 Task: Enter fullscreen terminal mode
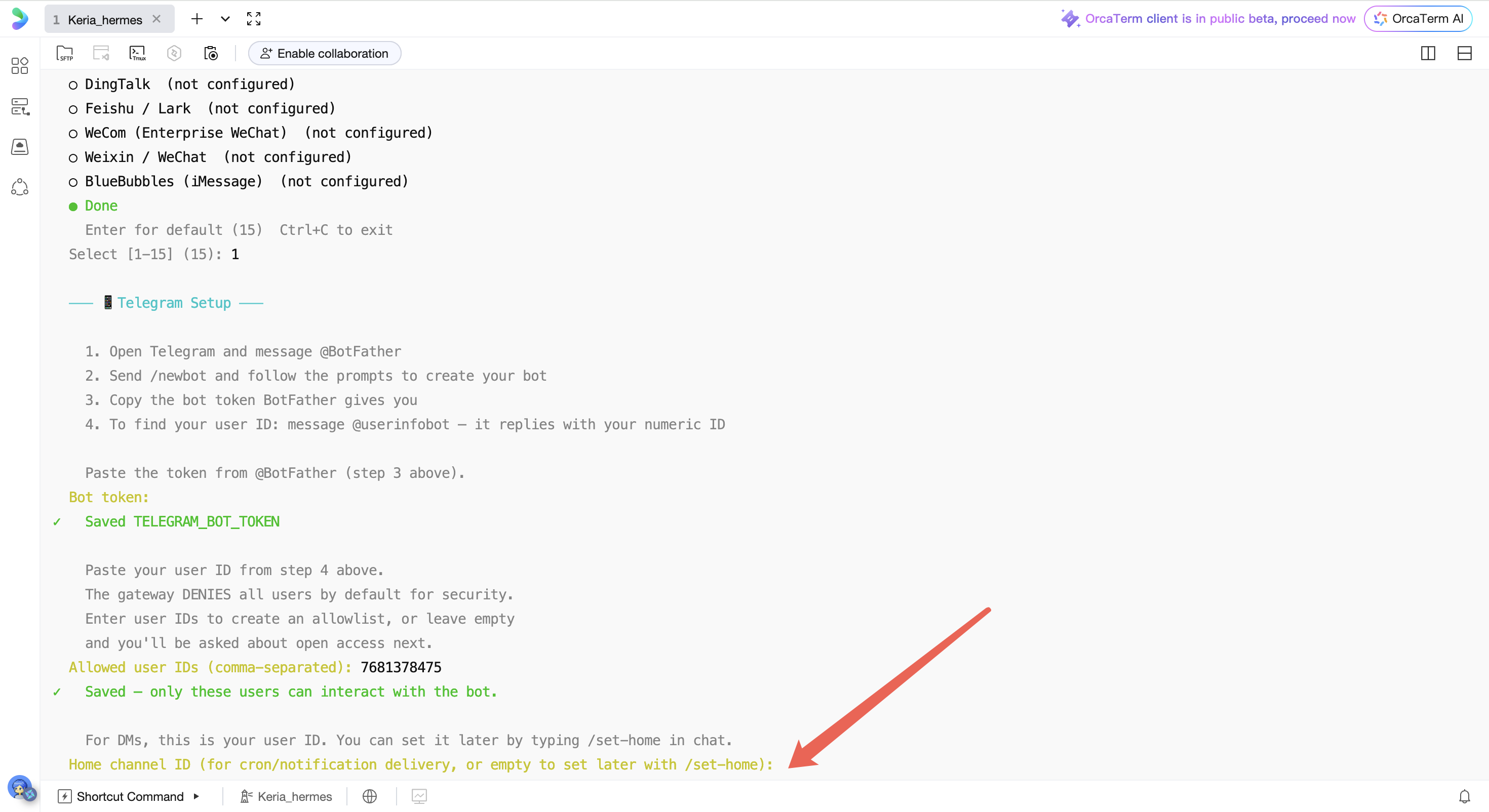point(254,19)
